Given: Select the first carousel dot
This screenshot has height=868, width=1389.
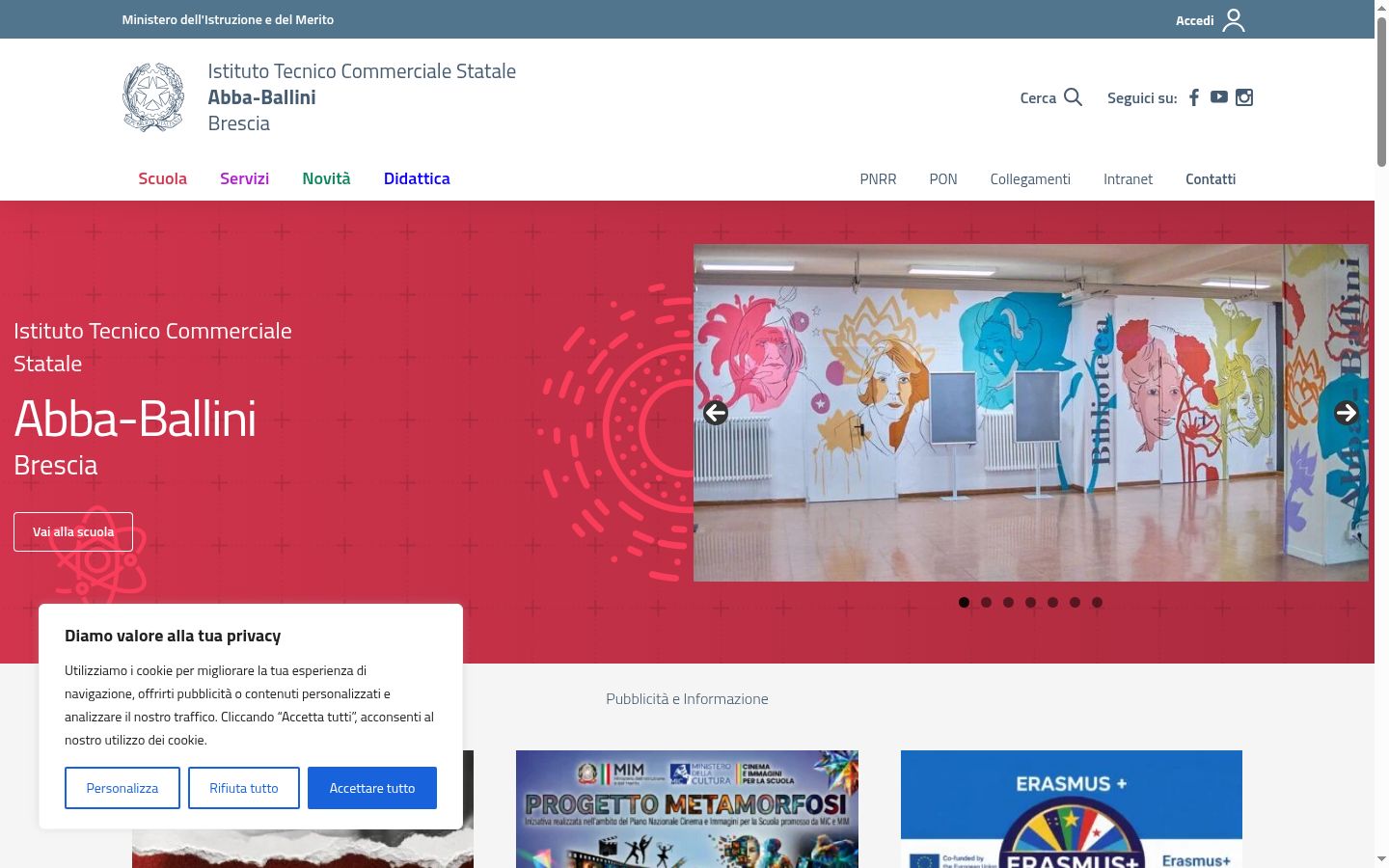Looking at the screenshot, I should click(964, 602).
